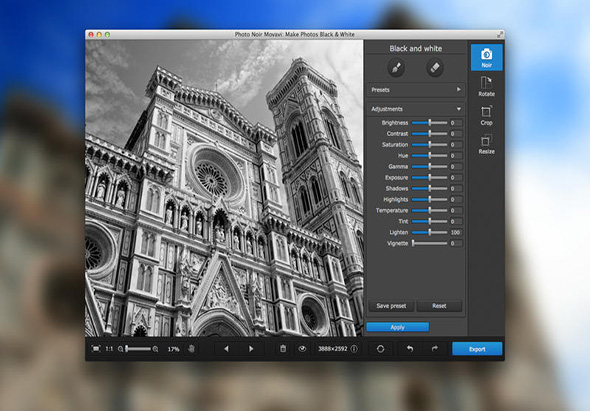Click the cathedral photo preview
The height and width of the screenshot is (411, 590).
click(224, 188)
